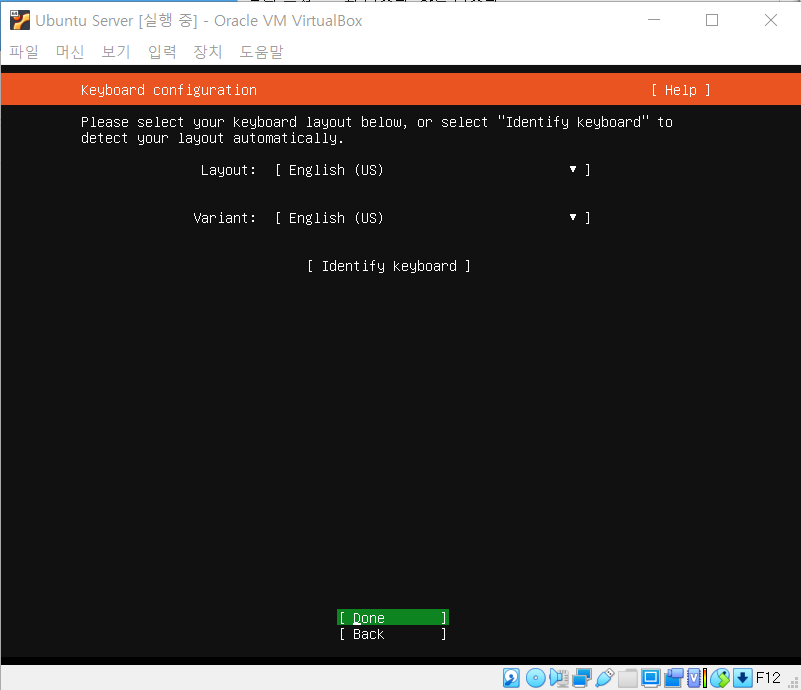This screenshot has width=801, height=690.
Task: Click the audio status icon
Action: click(559, 678)
